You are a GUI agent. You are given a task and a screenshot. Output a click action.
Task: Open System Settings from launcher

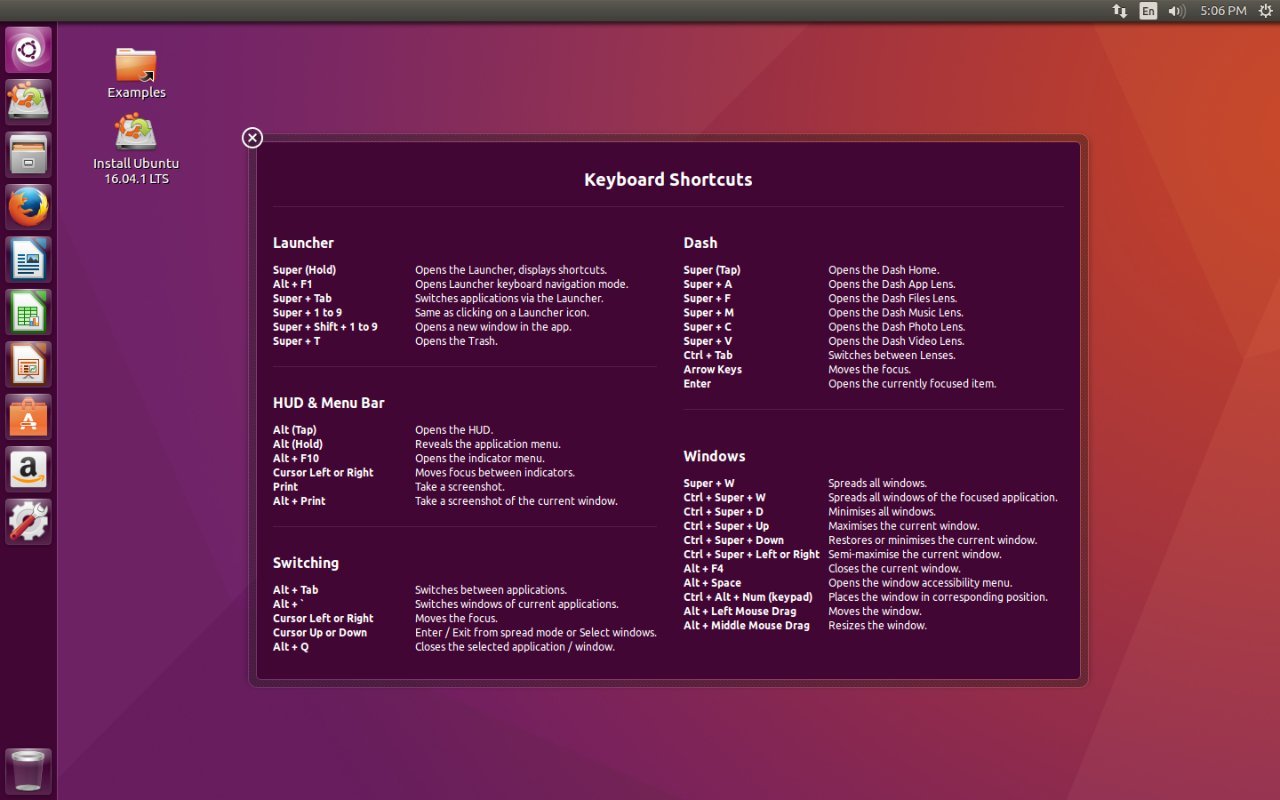click(x=28, y=521)
